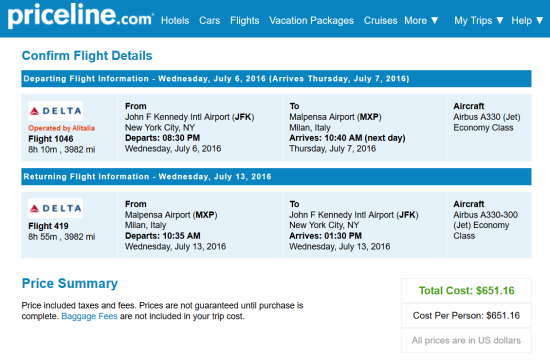Viewport: 550px width, 364px height.
Task: Open the Flights navigation link
Action: click(245, 20)
